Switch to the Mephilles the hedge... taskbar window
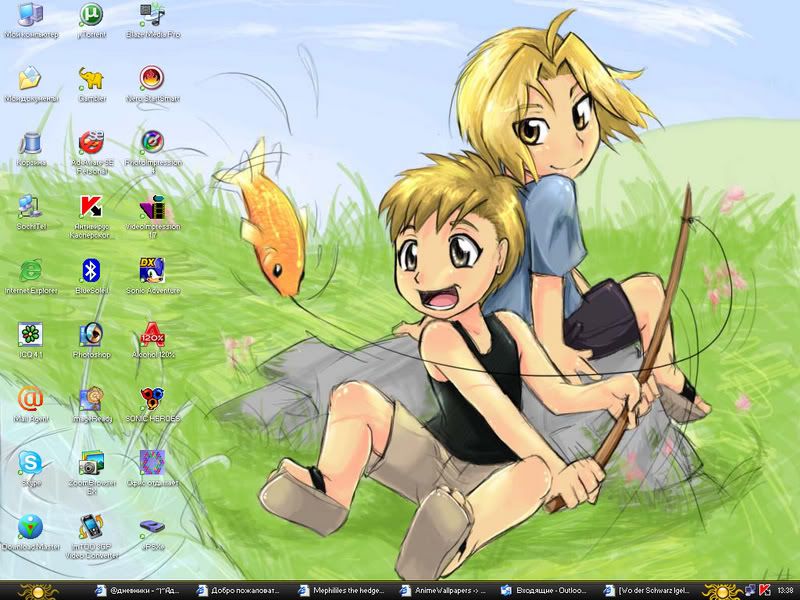This screenshot has height=600, width=800. pos(341,590)
